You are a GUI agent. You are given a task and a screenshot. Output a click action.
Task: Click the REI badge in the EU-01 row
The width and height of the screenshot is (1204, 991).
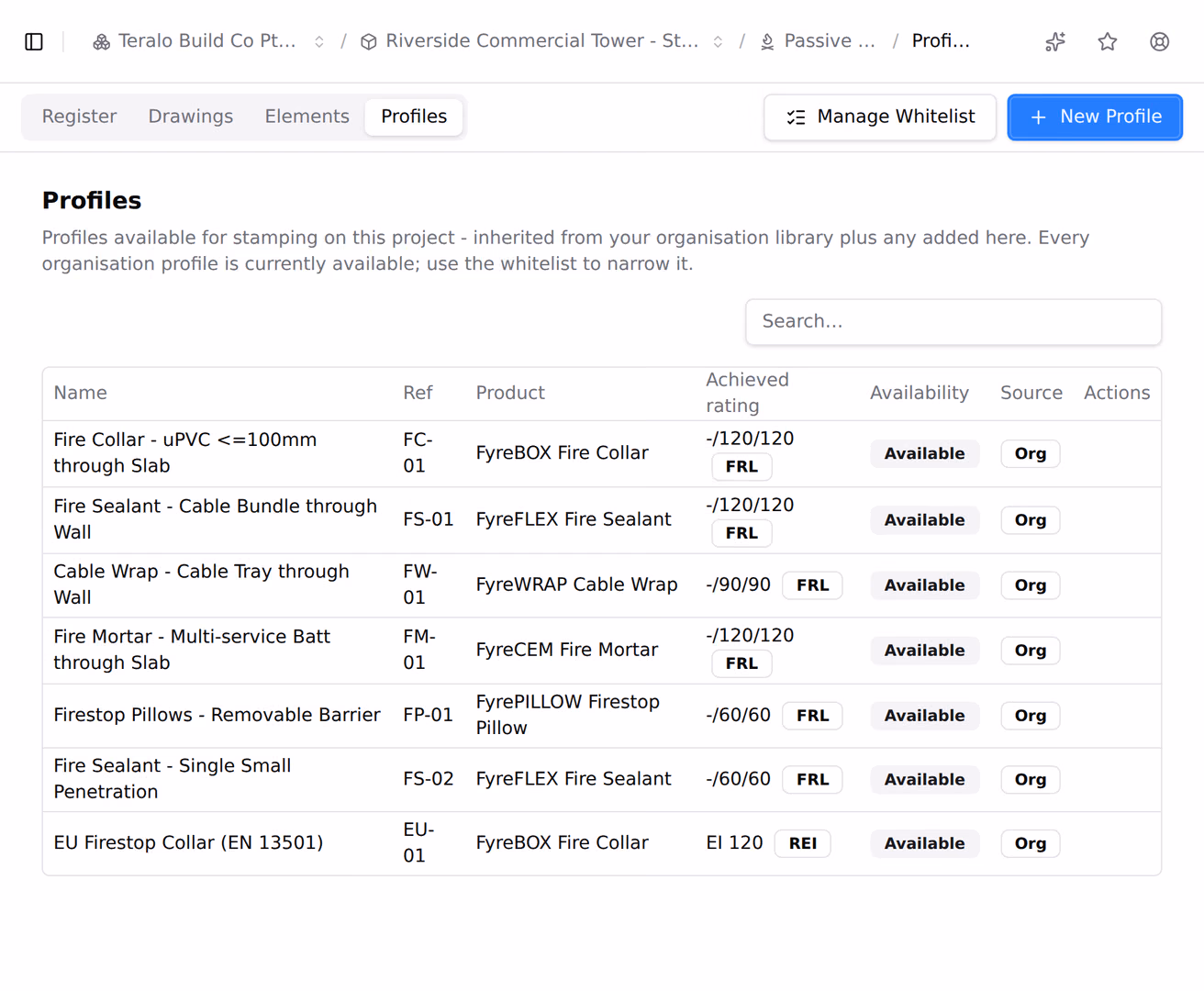pyautogui.click(x=803, y=843)
